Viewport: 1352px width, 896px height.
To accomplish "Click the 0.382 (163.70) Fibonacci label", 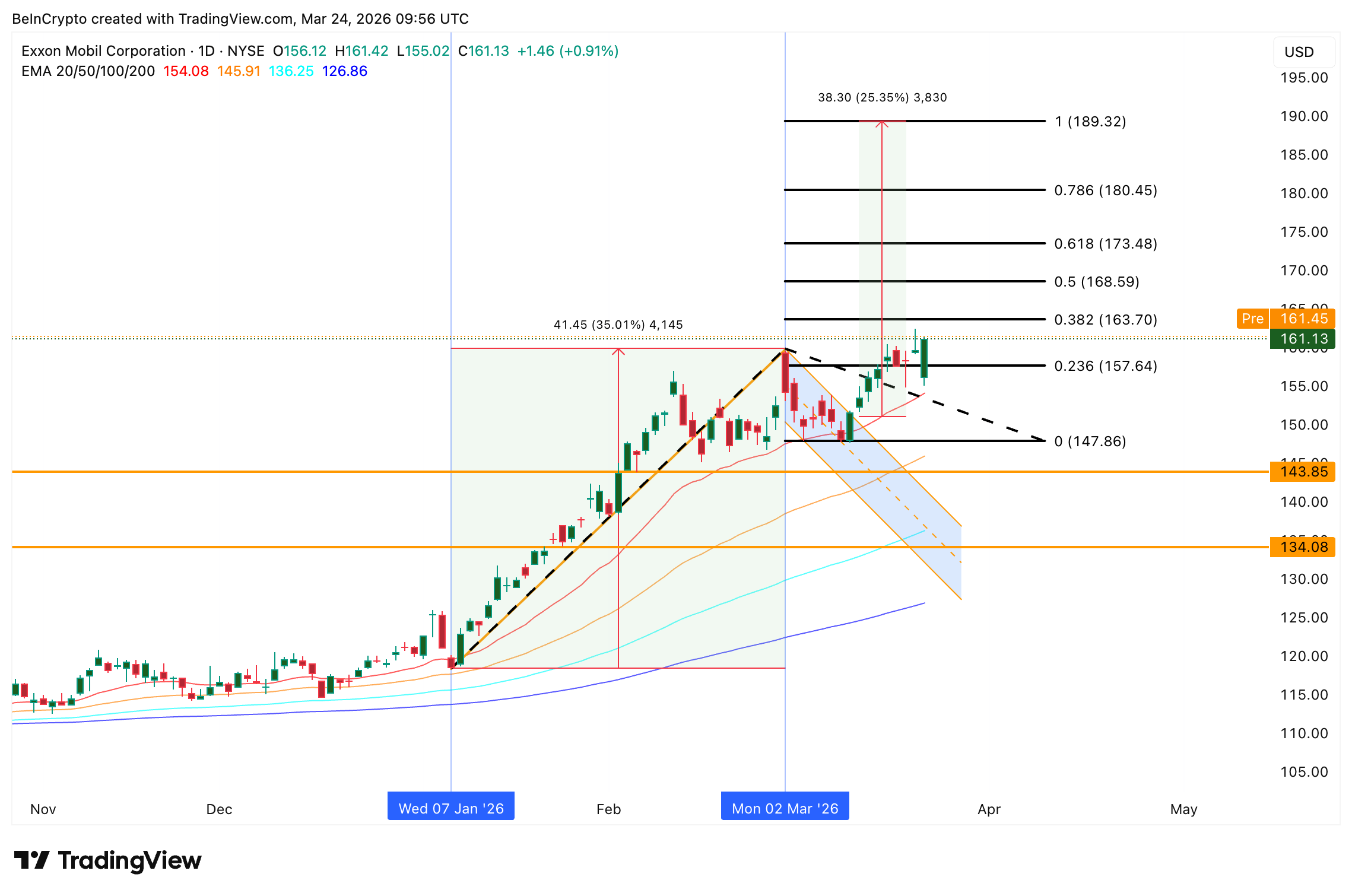I will click(x=1105, y=320).
